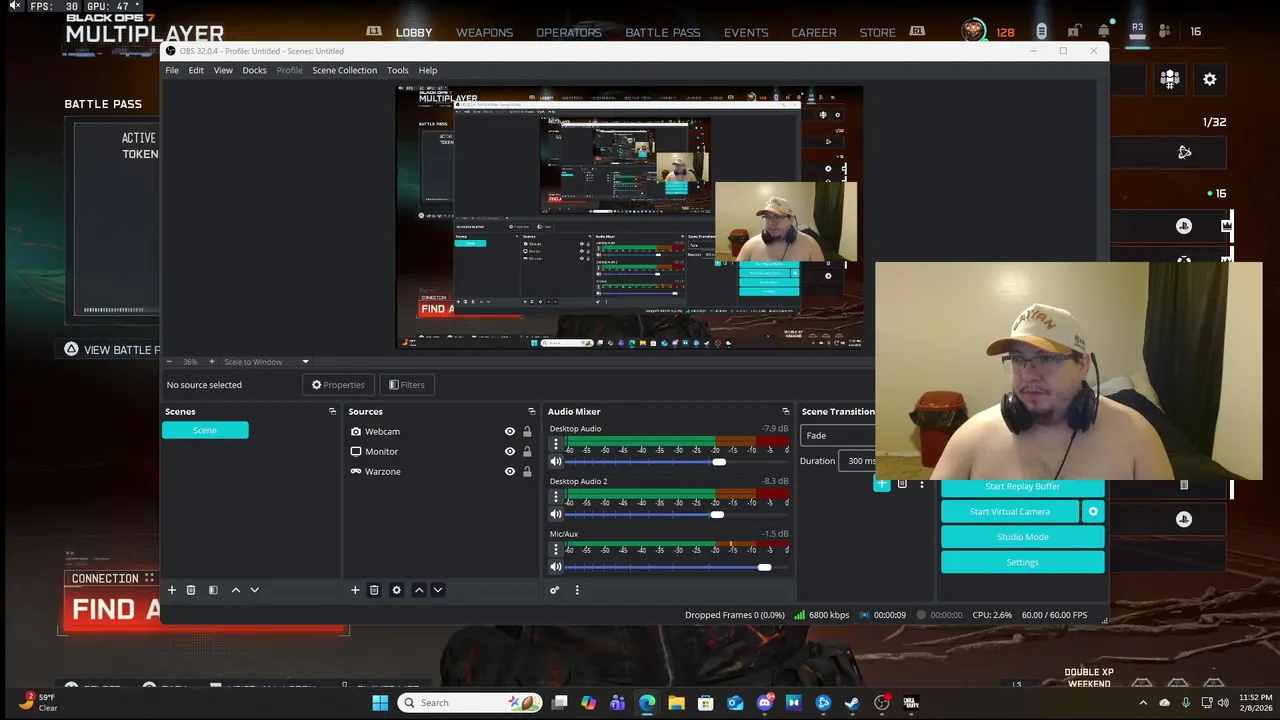
Task: Open Desktop Audio options three-dot button
Action: tap(556, 444)
